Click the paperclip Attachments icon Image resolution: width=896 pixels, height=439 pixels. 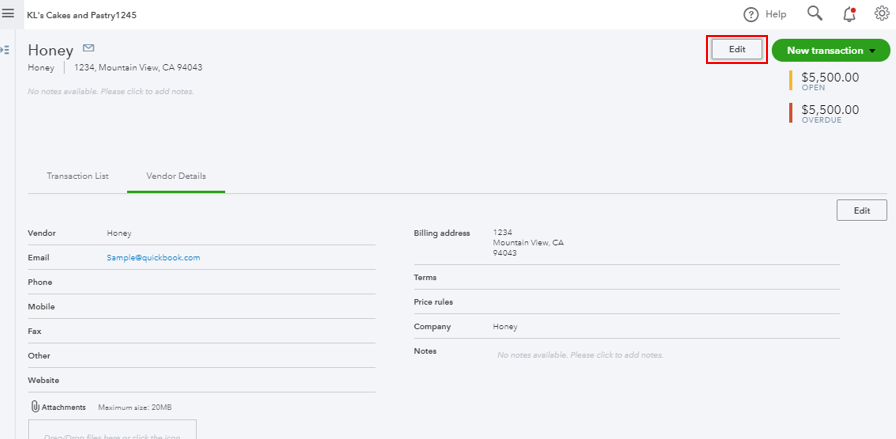click(x=35, y=407)
